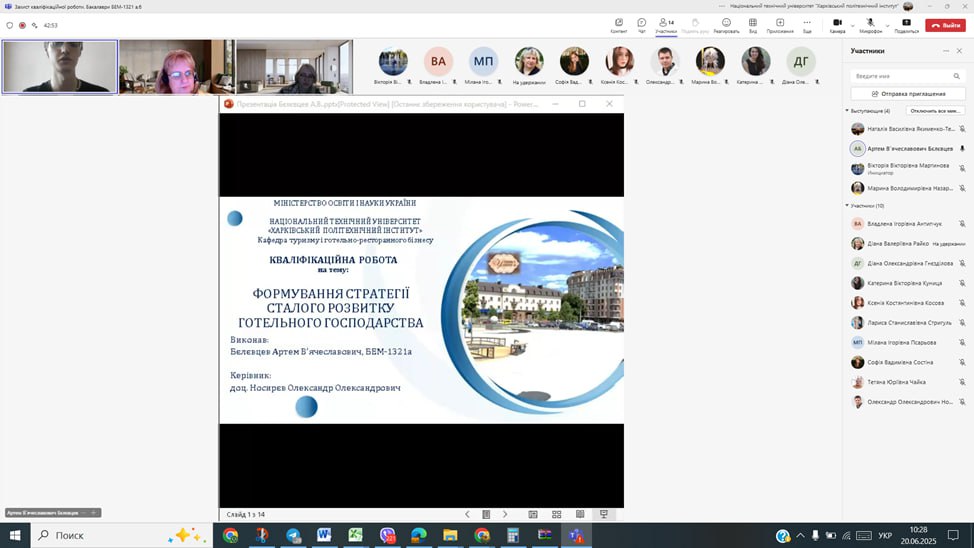Click the Поделиться (Share) screen icon
This screenshot has width=974, height=548.
tap(906, 24)
